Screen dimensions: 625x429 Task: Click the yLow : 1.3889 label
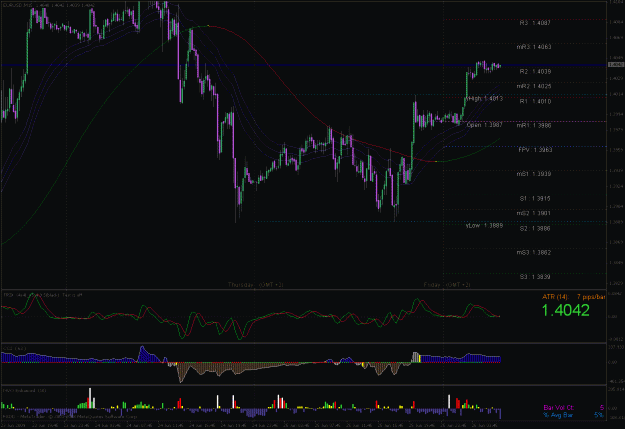[x=484, y=226]
